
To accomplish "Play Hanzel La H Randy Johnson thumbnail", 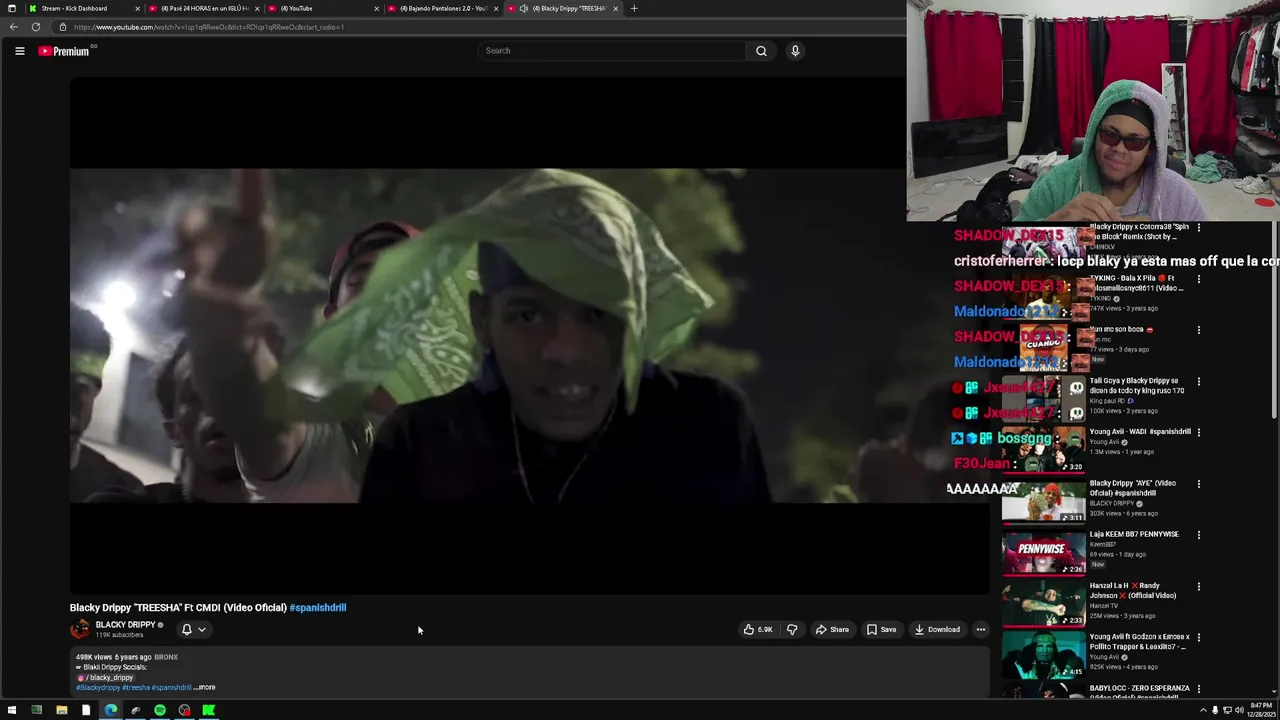I will coord(1043,604).
